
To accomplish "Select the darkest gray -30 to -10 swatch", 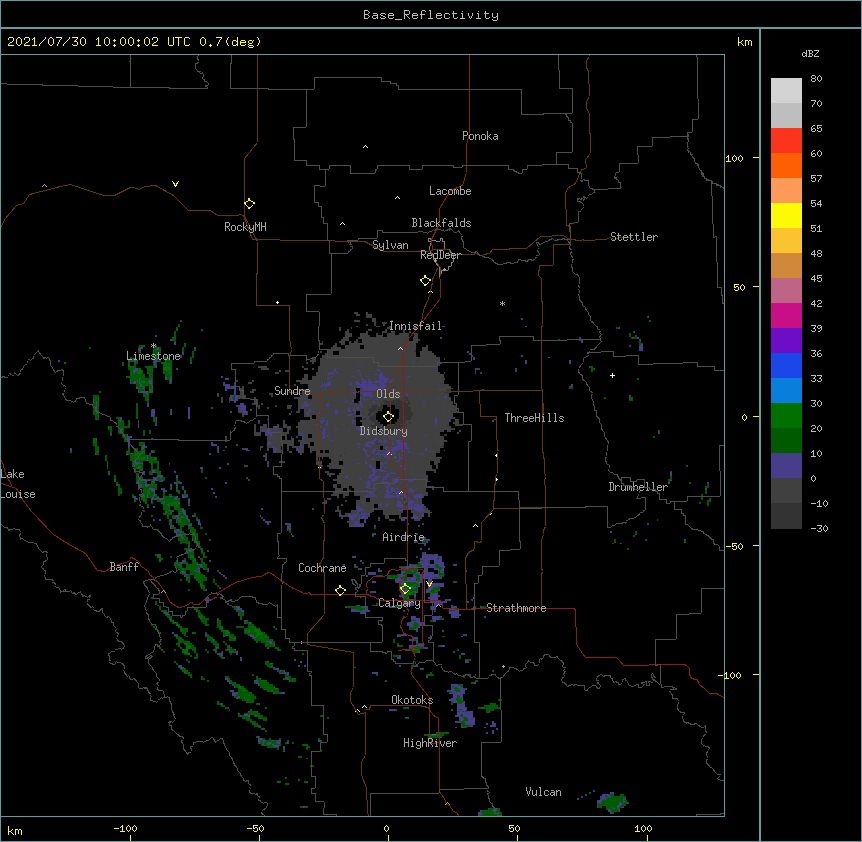I will tap(786, 516).
